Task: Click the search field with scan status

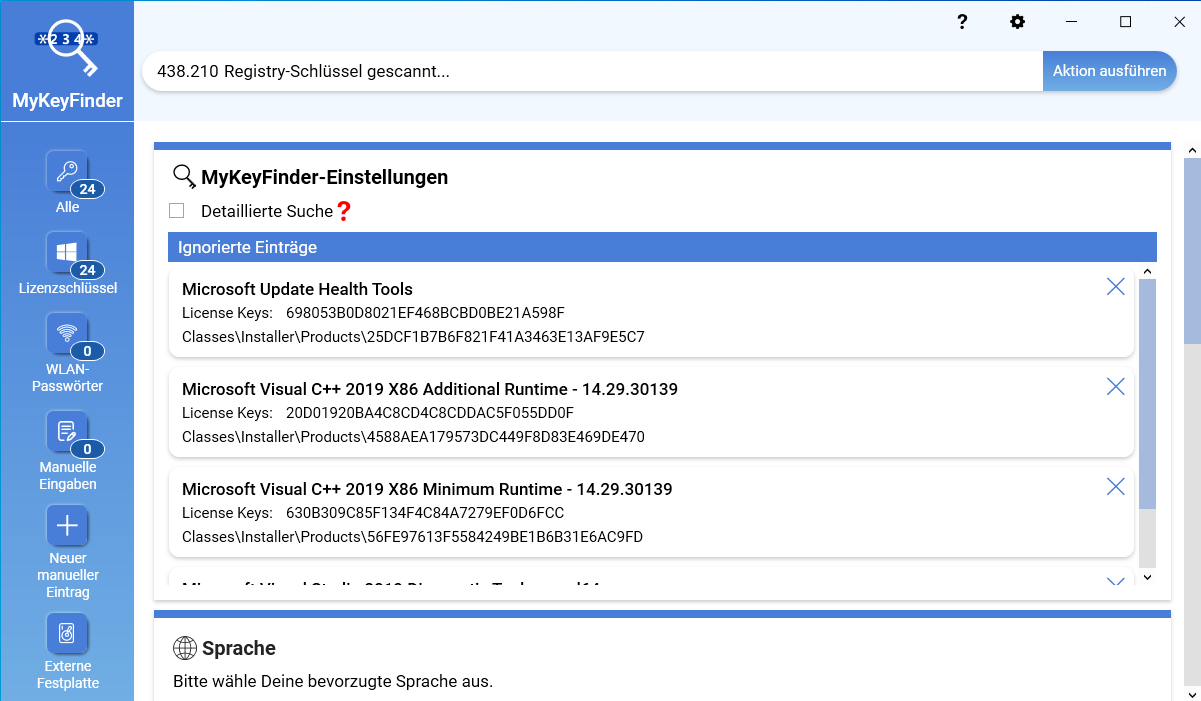Action: pyautogui.click(x=590, y=71)
